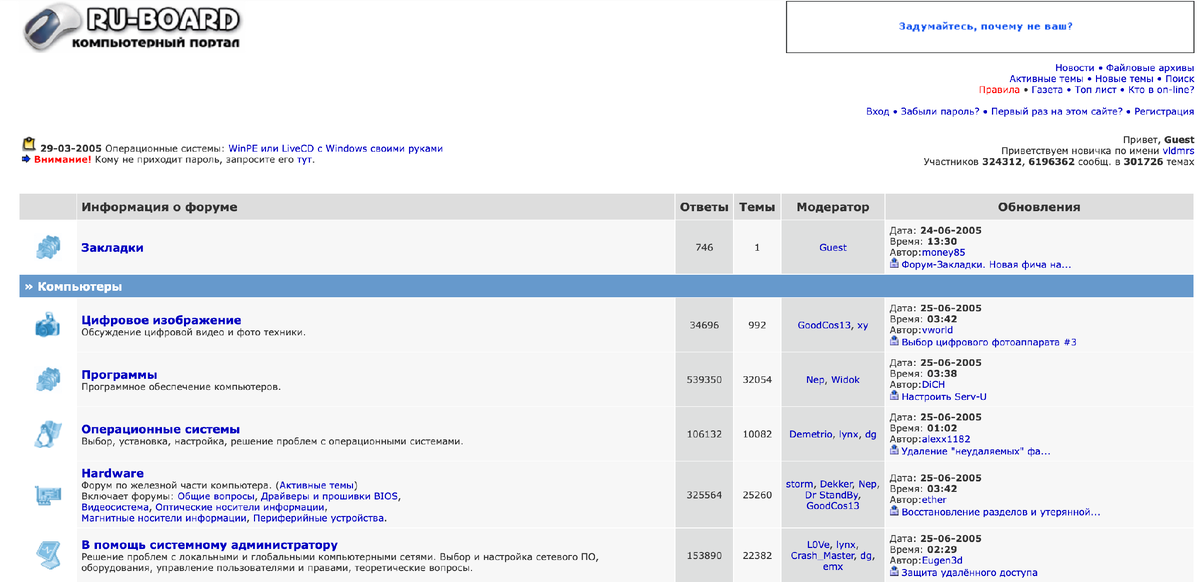Image resolution: width=1200 pixels, height=582 pixels.
Task: Open the Hardware forum title
Action: point(112,473)
